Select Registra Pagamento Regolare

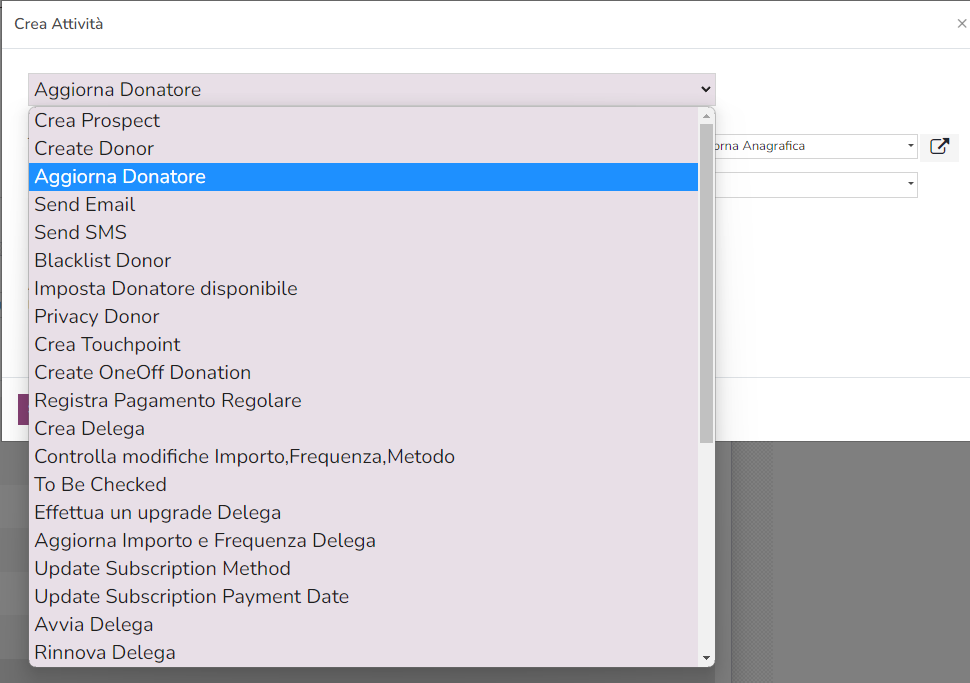168,401
